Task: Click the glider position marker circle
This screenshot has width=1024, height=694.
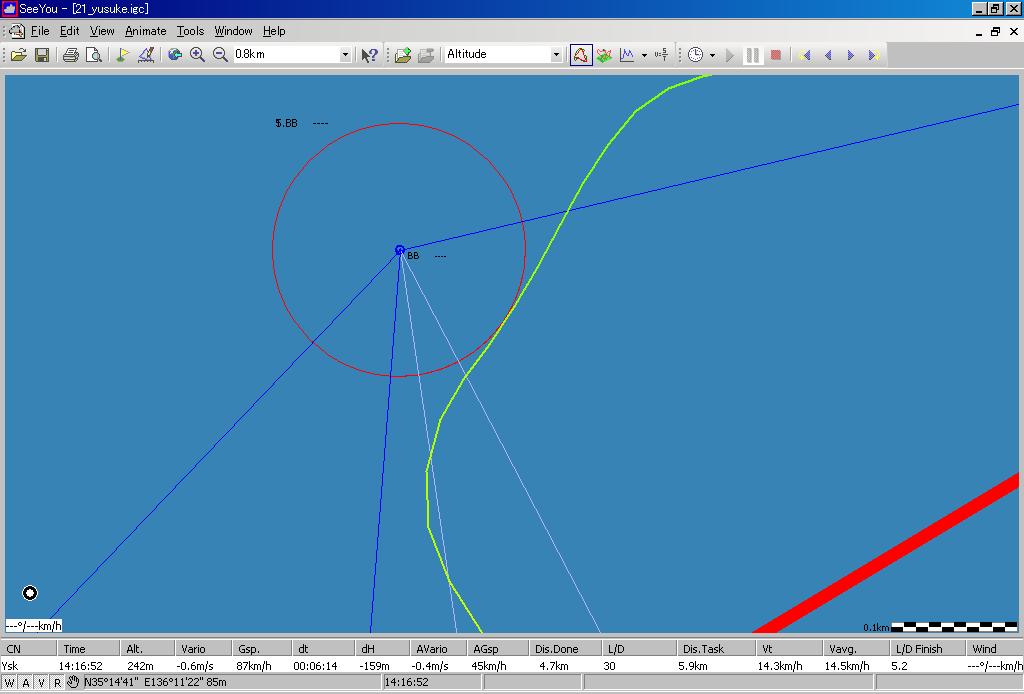Action: coord(30,593)
